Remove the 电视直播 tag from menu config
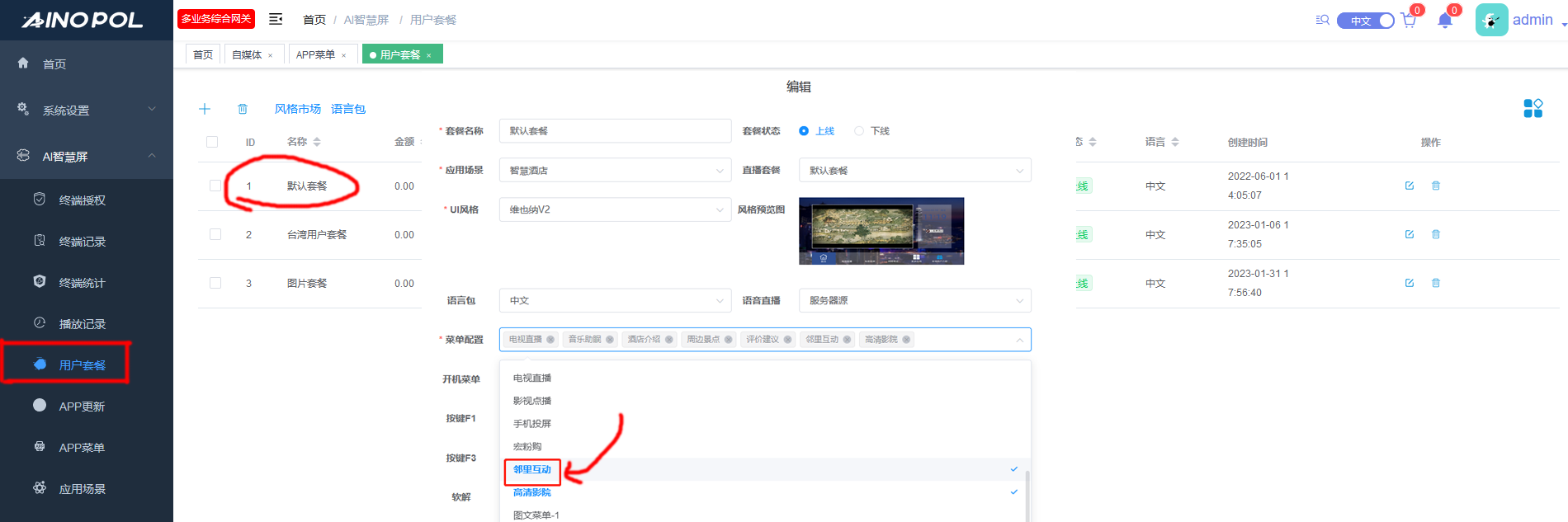This screenshot has width=1568, height=522. [550, 340]
